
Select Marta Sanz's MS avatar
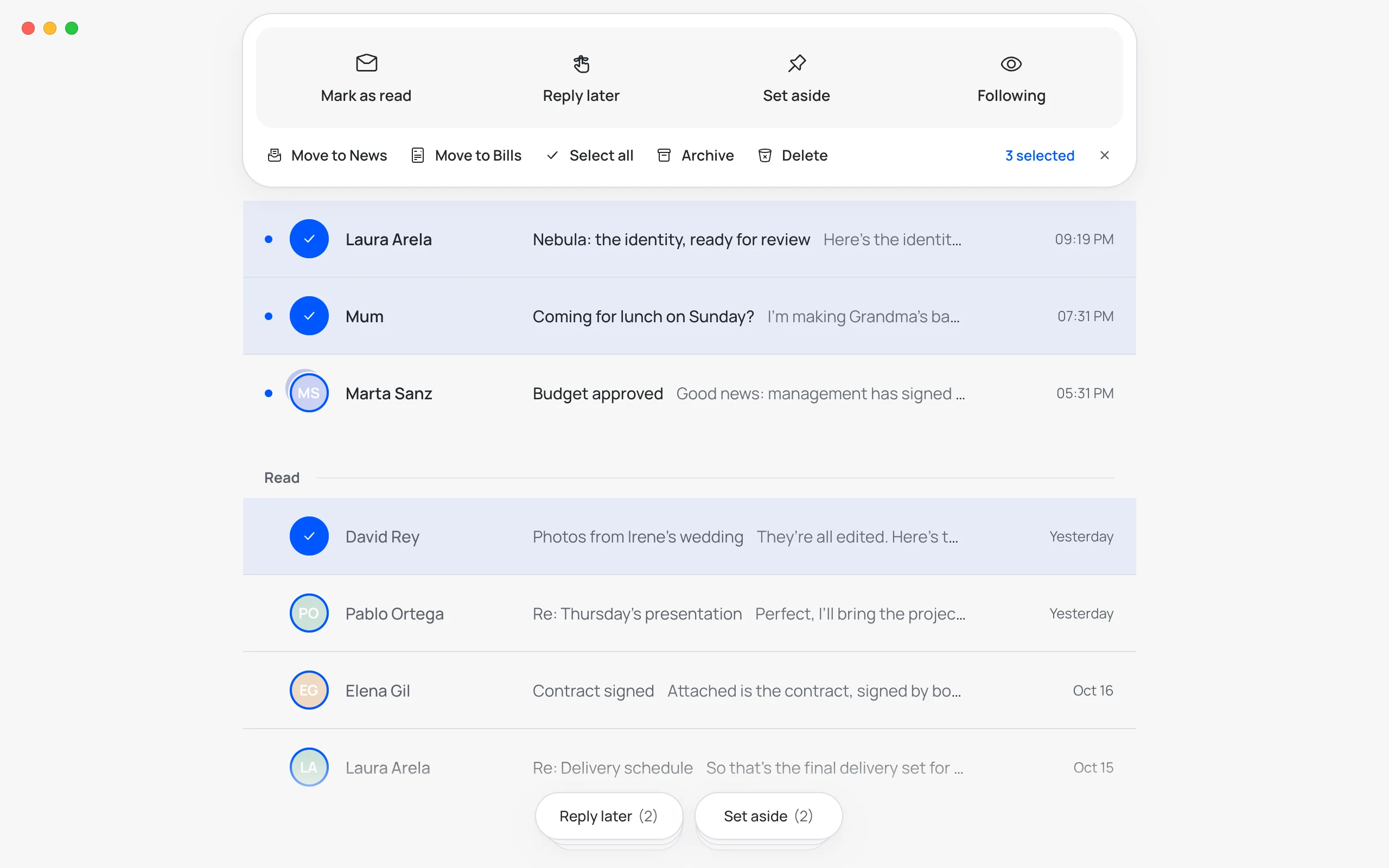[x=309, y=393]
